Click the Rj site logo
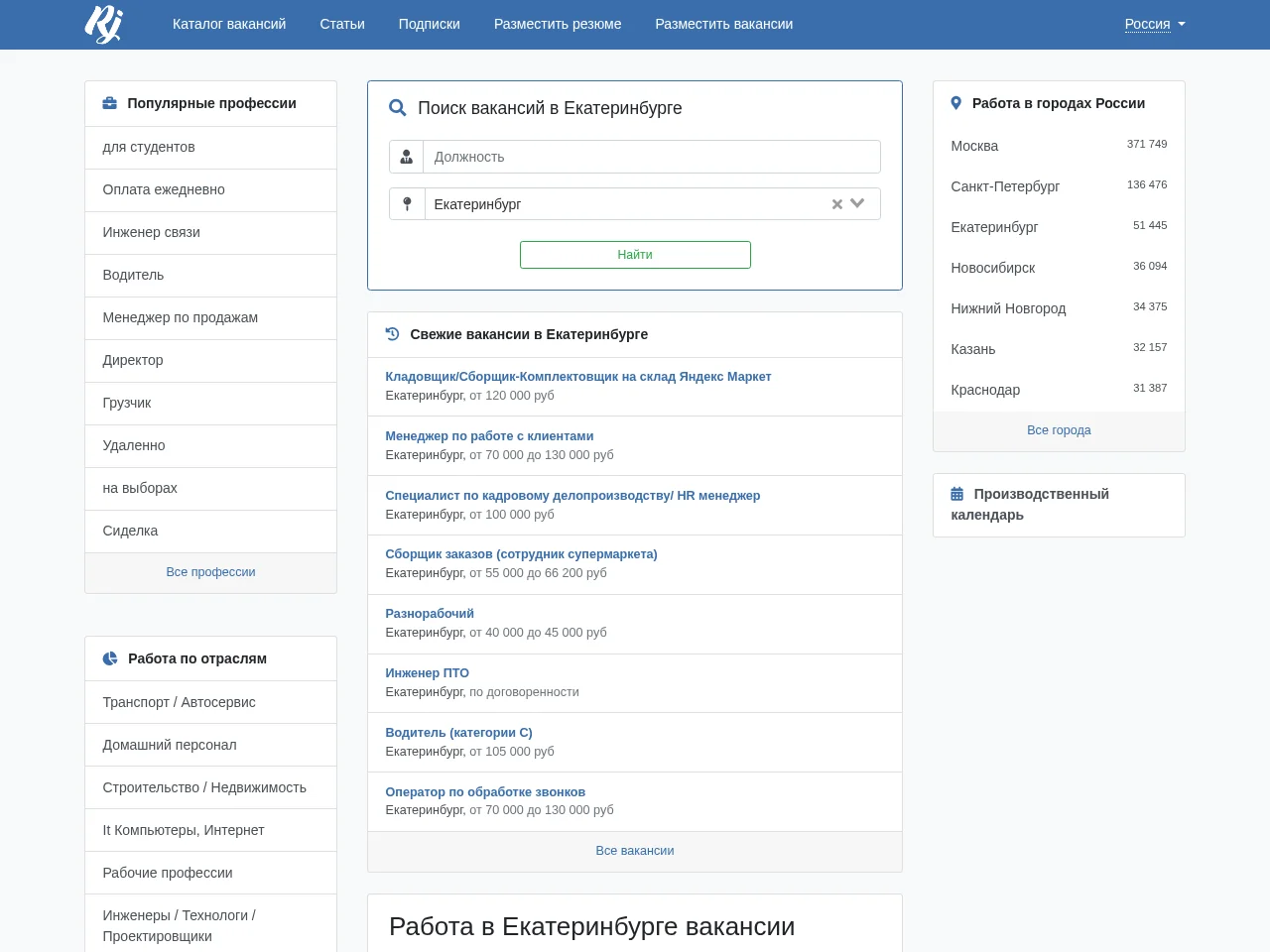Screen dimensions: 1270x952 pos(103,24)
